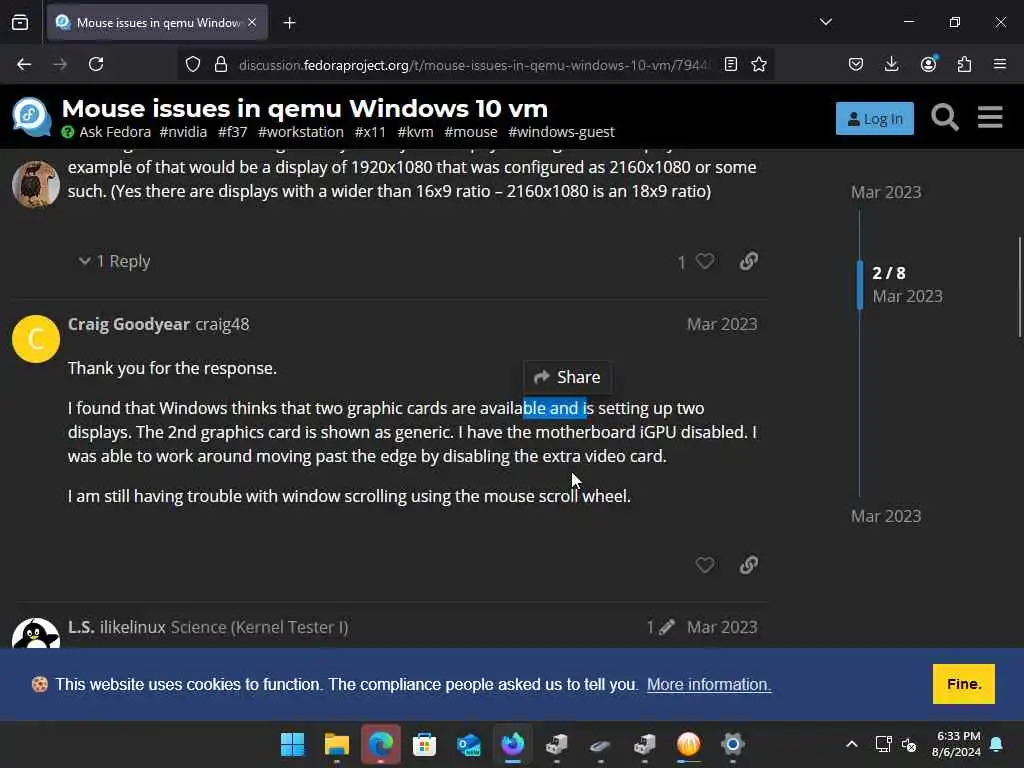
Task: Open the forum hamburger menu
Action: [x=990, y=117]
